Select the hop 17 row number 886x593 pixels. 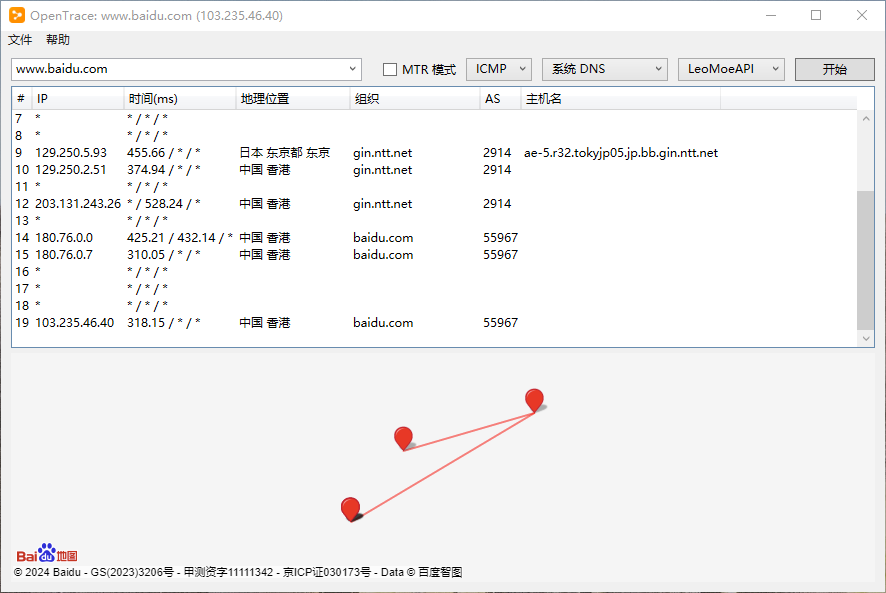[x=21, y=288]
